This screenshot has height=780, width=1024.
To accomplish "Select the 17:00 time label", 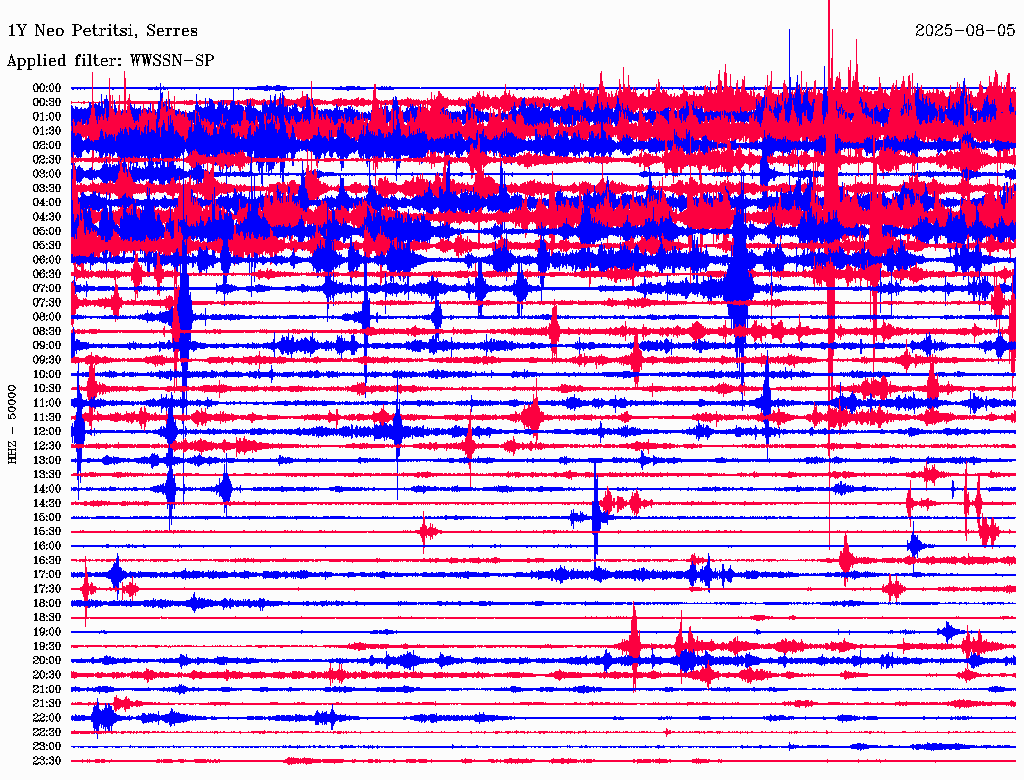I will pyautogui.click(x=47, y=574).
